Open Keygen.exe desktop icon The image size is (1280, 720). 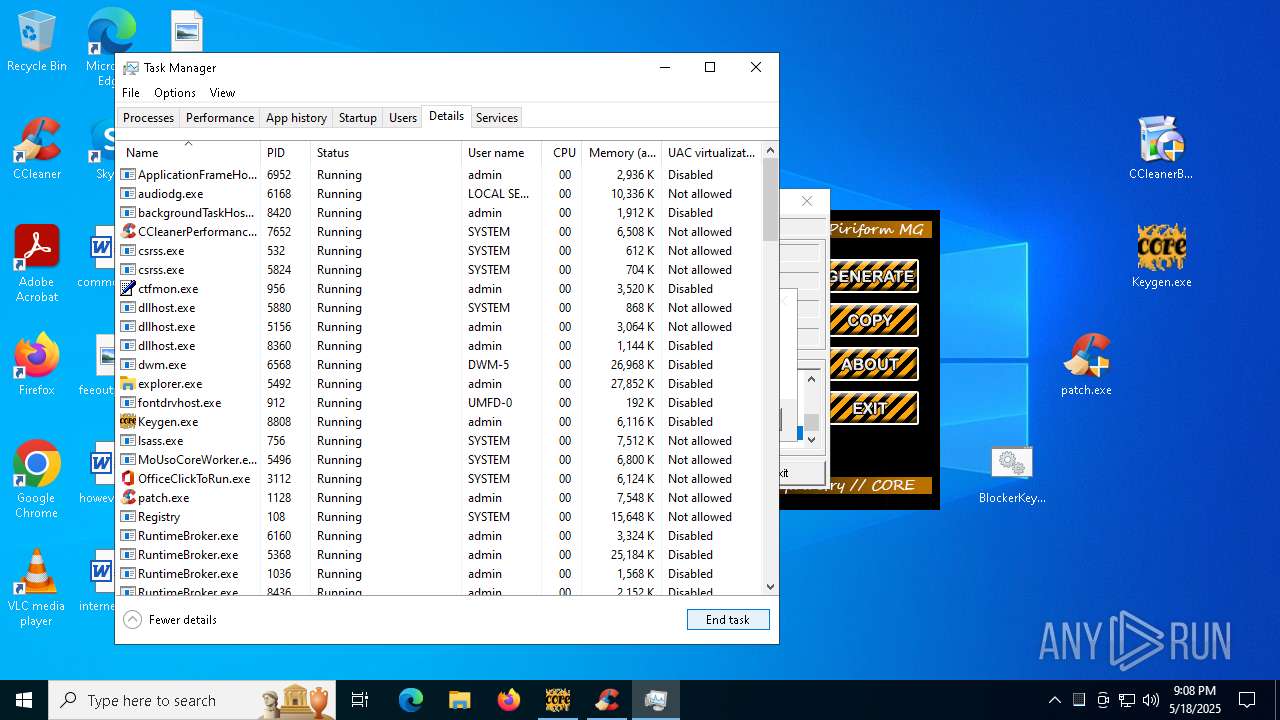click(1161, 256)
